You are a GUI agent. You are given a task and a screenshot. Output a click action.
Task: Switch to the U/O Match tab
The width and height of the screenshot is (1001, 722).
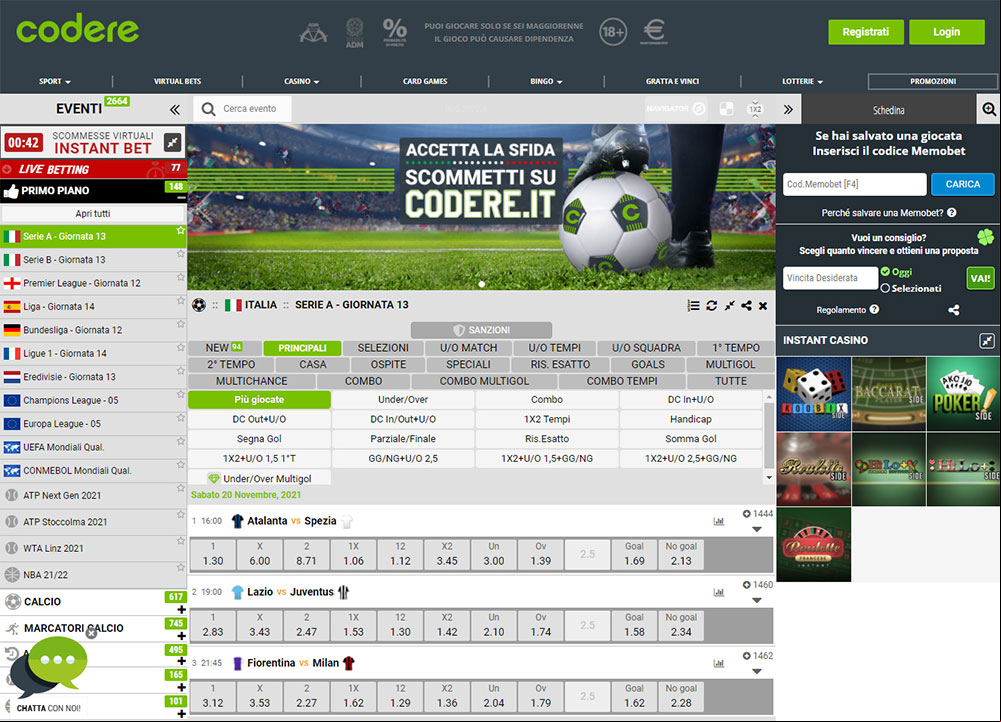click(469, 348)
